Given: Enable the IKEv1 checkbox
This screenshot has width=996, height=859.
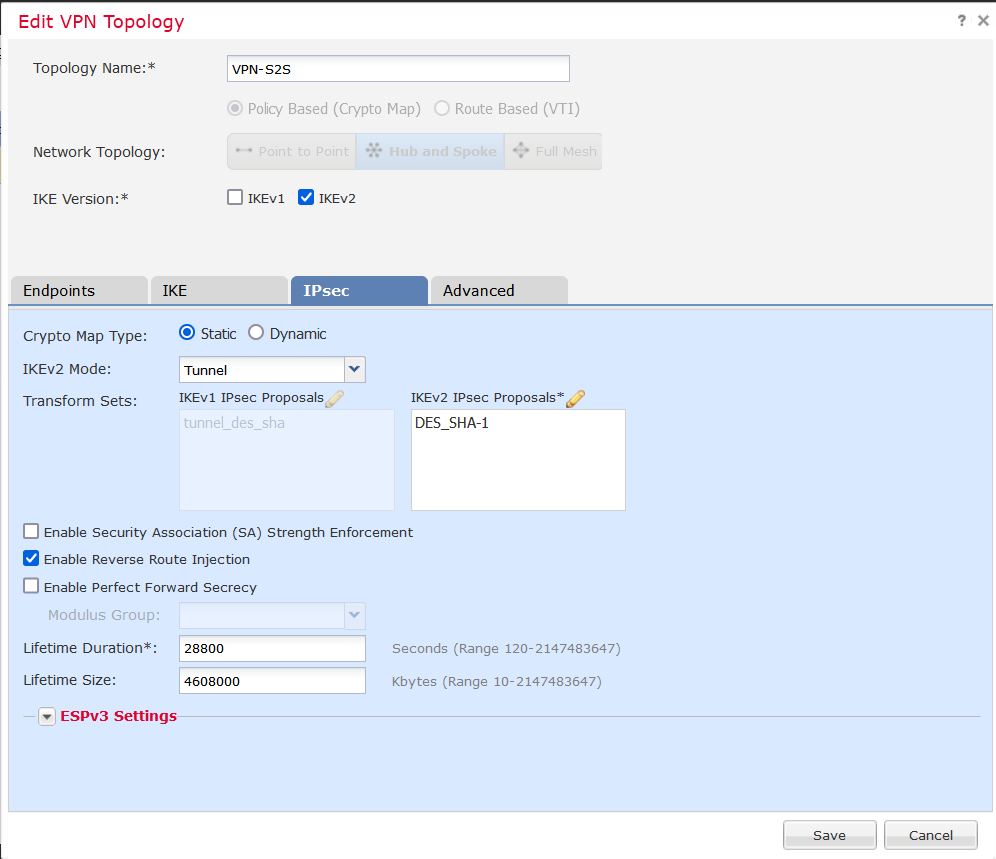Looking at the screenshot, I should coord(235,198).
